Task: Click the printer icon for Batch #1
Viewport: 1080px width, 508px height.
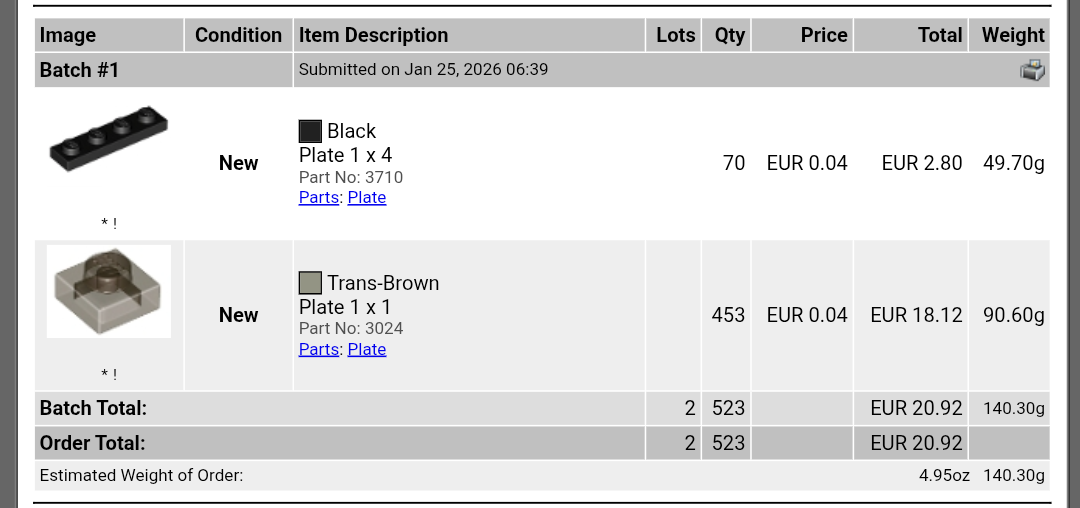Action: [1032, 70]
